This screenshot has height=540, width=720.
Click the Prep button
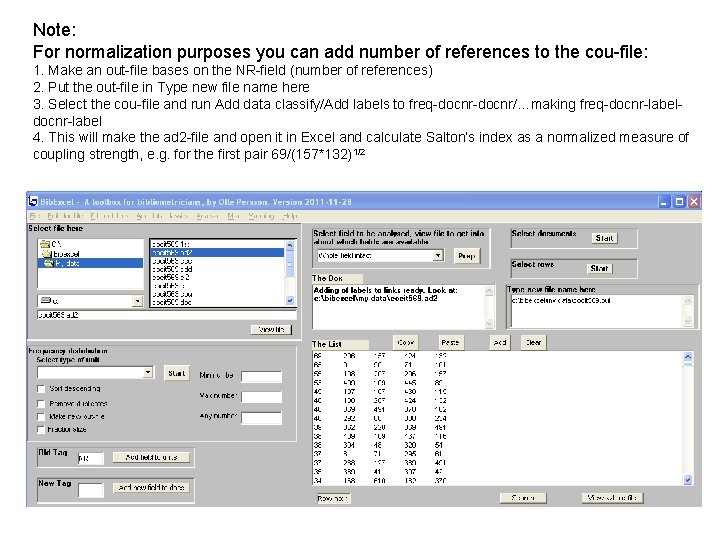click(x=467, y=256)
